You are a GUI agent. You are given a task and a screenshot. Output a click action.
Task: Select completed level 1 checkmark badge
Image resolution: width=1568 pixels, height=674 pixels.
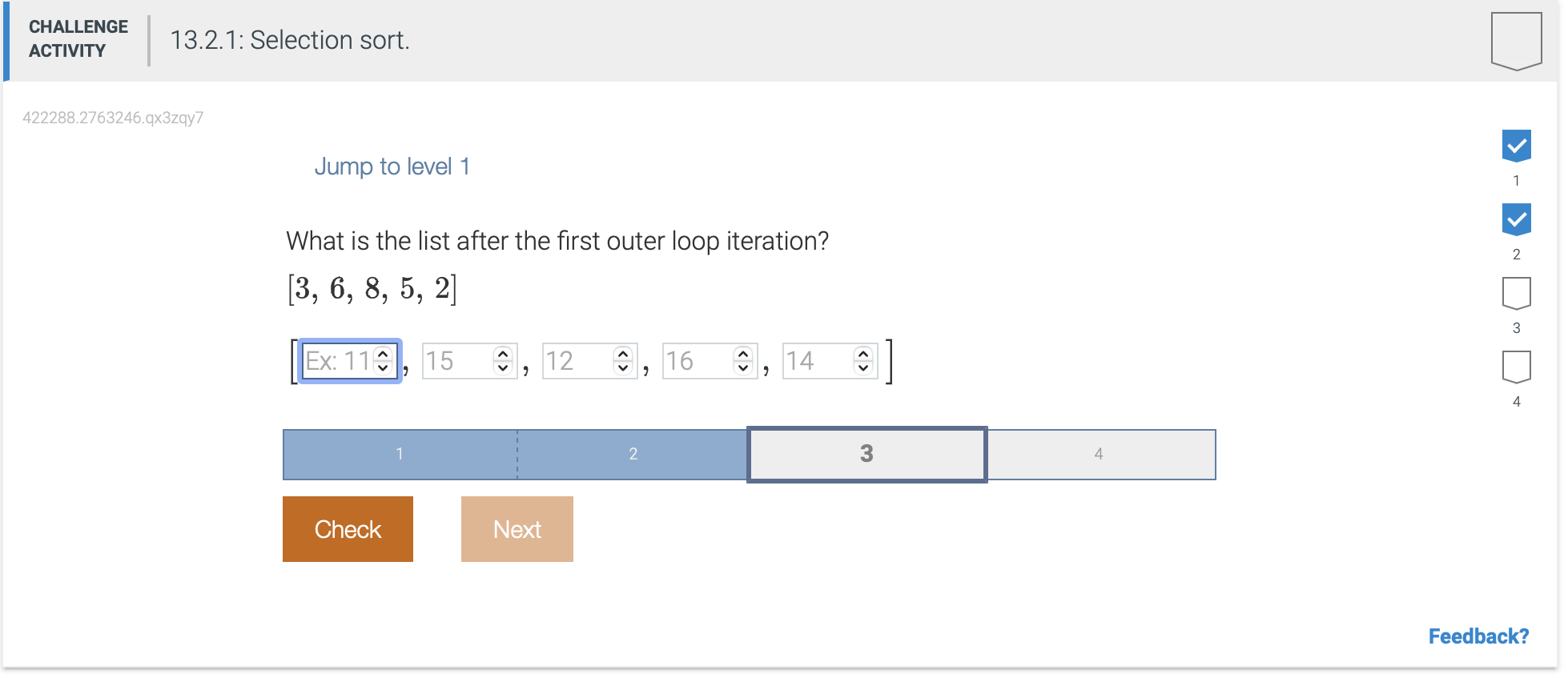[x=1516, y=146]
